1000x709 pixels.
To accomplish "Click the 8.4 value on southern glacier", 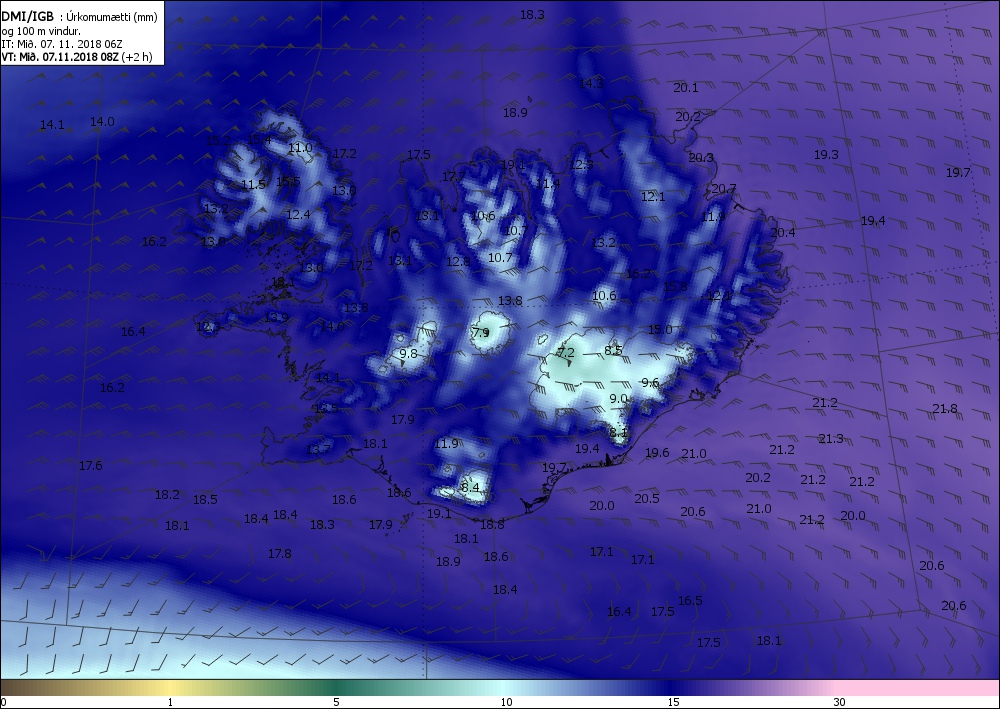I will (470, 488).
